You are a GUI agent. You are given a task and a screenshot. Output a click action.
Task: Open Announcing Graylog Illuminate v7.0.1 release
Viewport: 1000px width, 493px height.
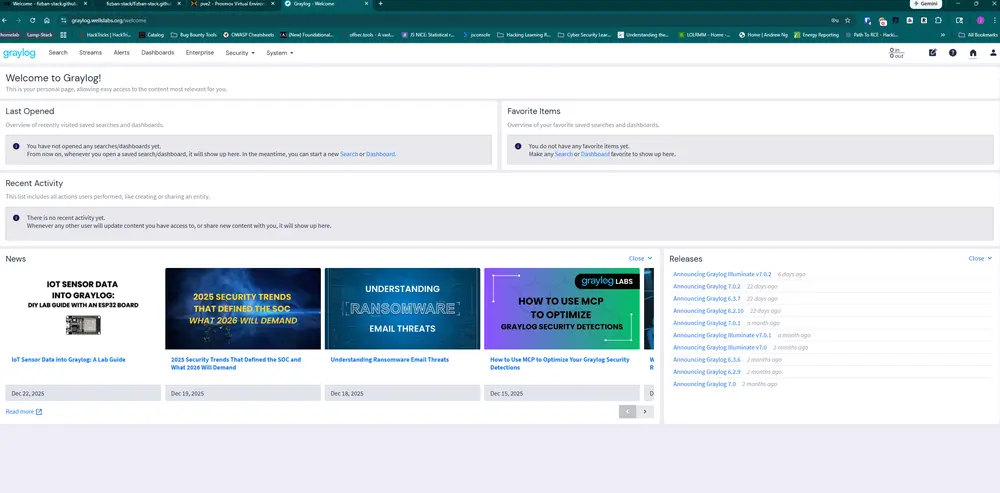[x=722, y=335]
